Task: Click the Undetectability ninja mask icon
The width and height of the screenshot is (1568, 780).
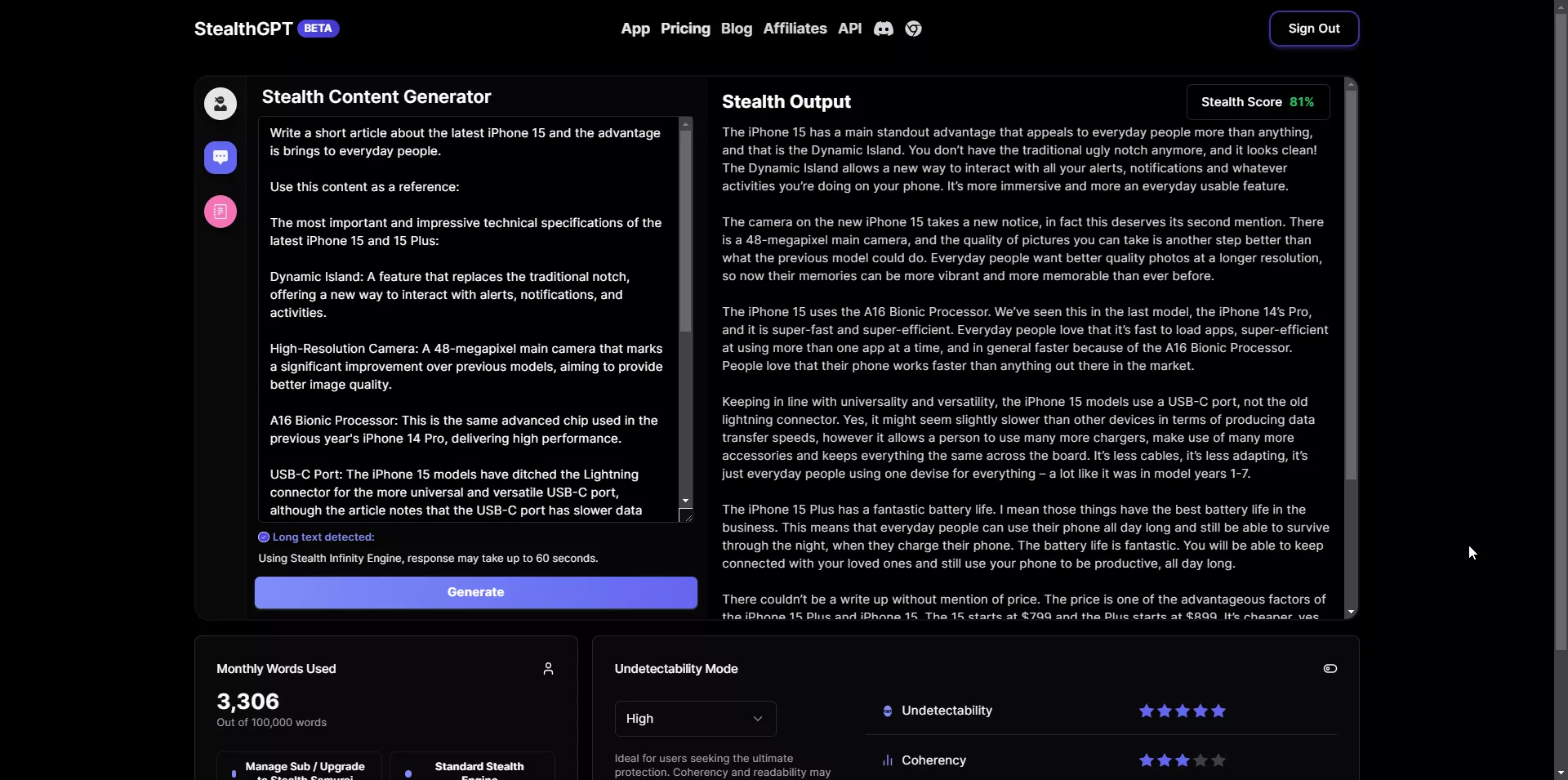Action: tap(888, 711)
